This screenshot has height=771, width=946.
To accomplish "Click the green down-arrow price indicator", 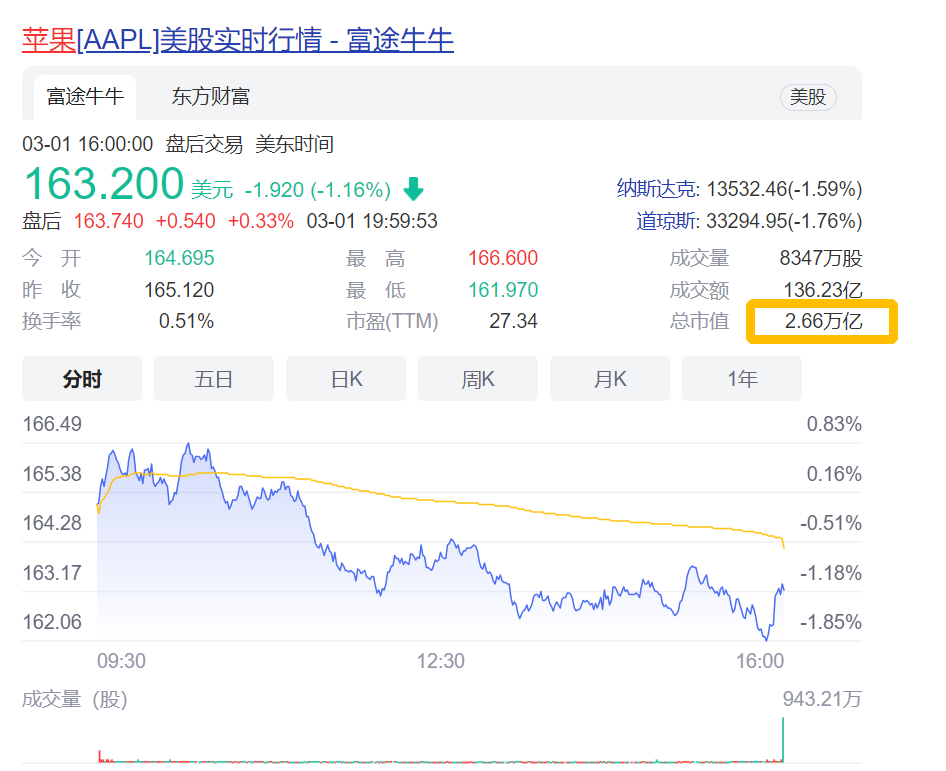I will click(x=413, y=189).
